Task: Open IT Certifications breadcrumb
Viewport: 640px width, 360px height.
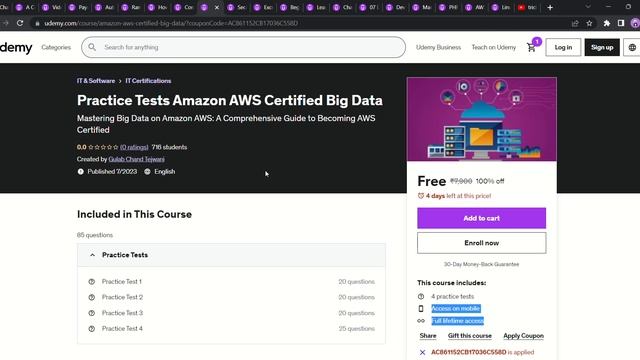Action: point(148,81)
